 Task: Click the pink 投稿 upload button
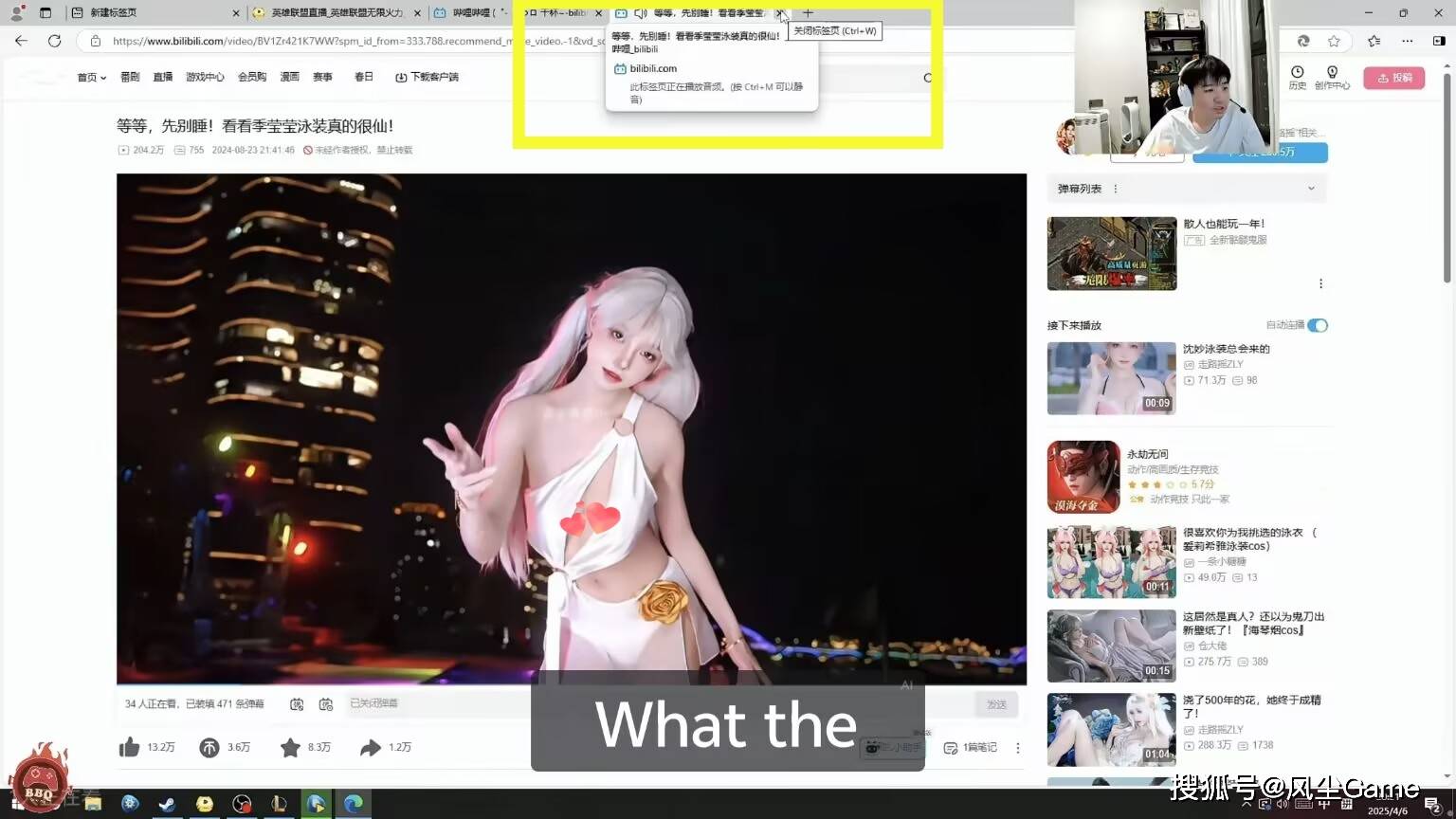pos(1394,78)
